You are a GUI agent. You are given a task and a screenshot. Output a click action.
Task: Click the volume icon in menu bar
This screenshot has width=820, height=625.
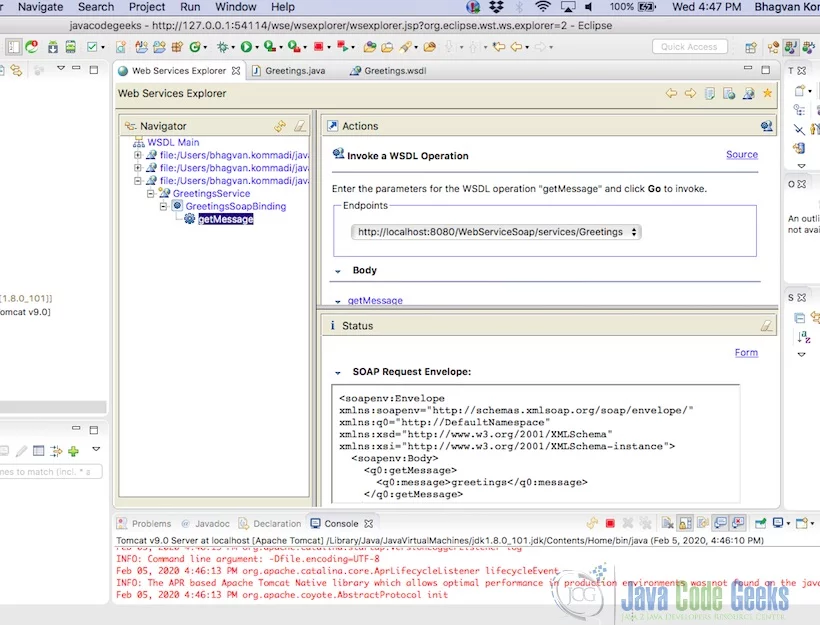coord(589,7)
